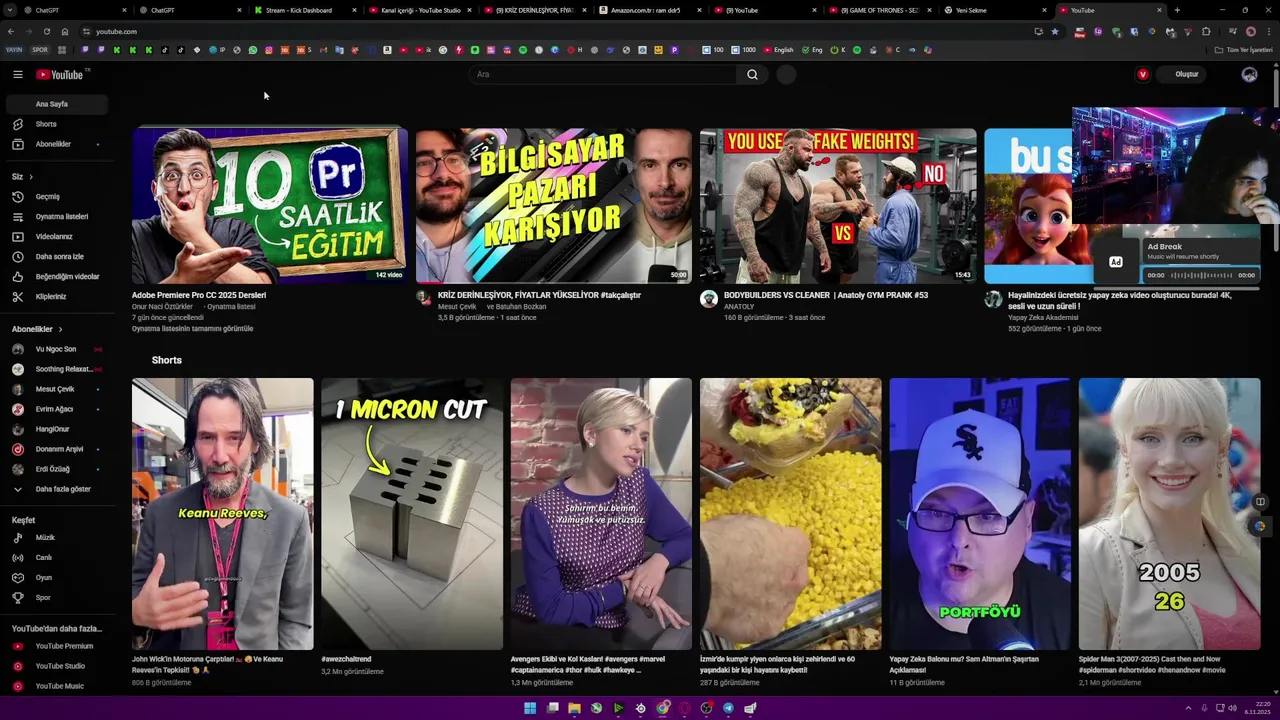
Task: Select Ana Sayfa in sidebar
Action: (x=56, y=104)
